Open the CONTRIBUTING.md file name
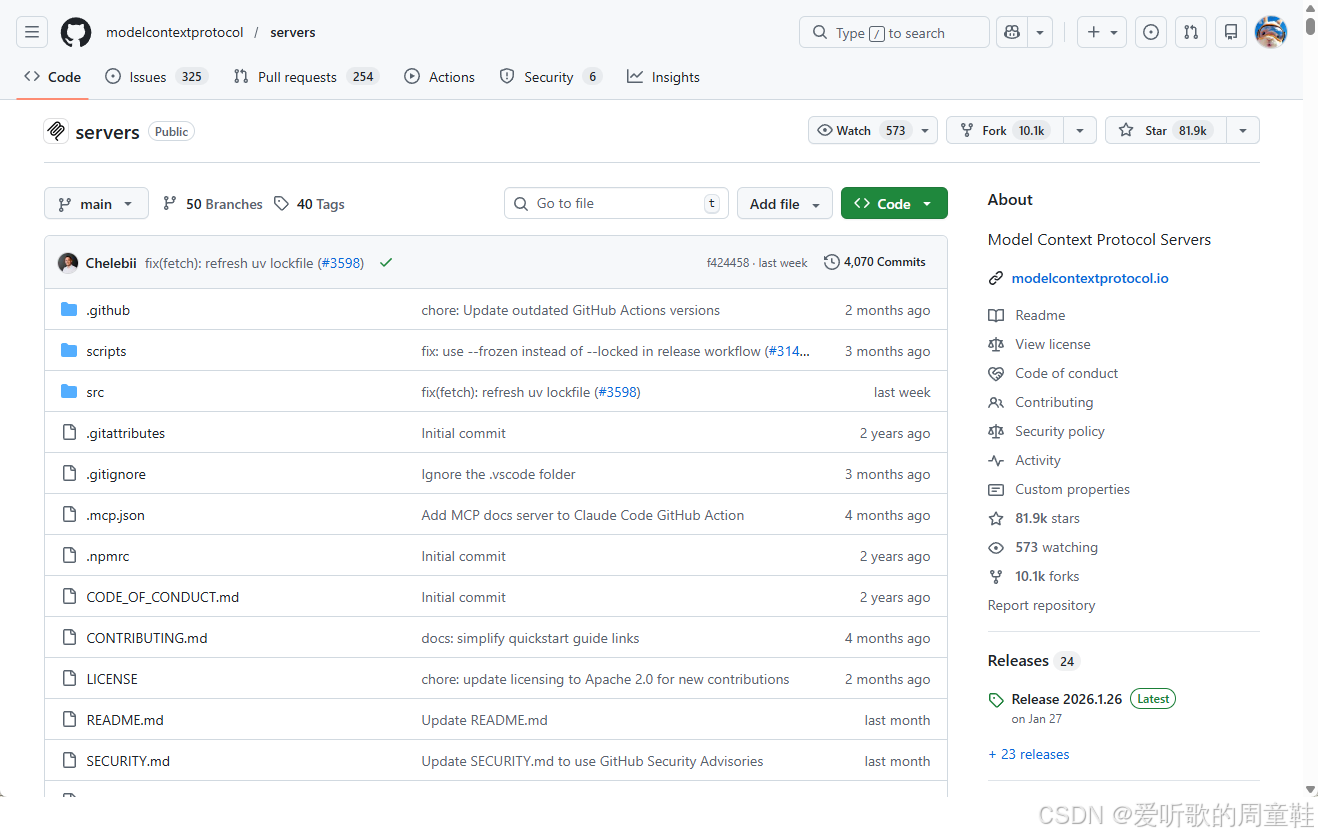The image size is (1318, 837). pos(147,638)
